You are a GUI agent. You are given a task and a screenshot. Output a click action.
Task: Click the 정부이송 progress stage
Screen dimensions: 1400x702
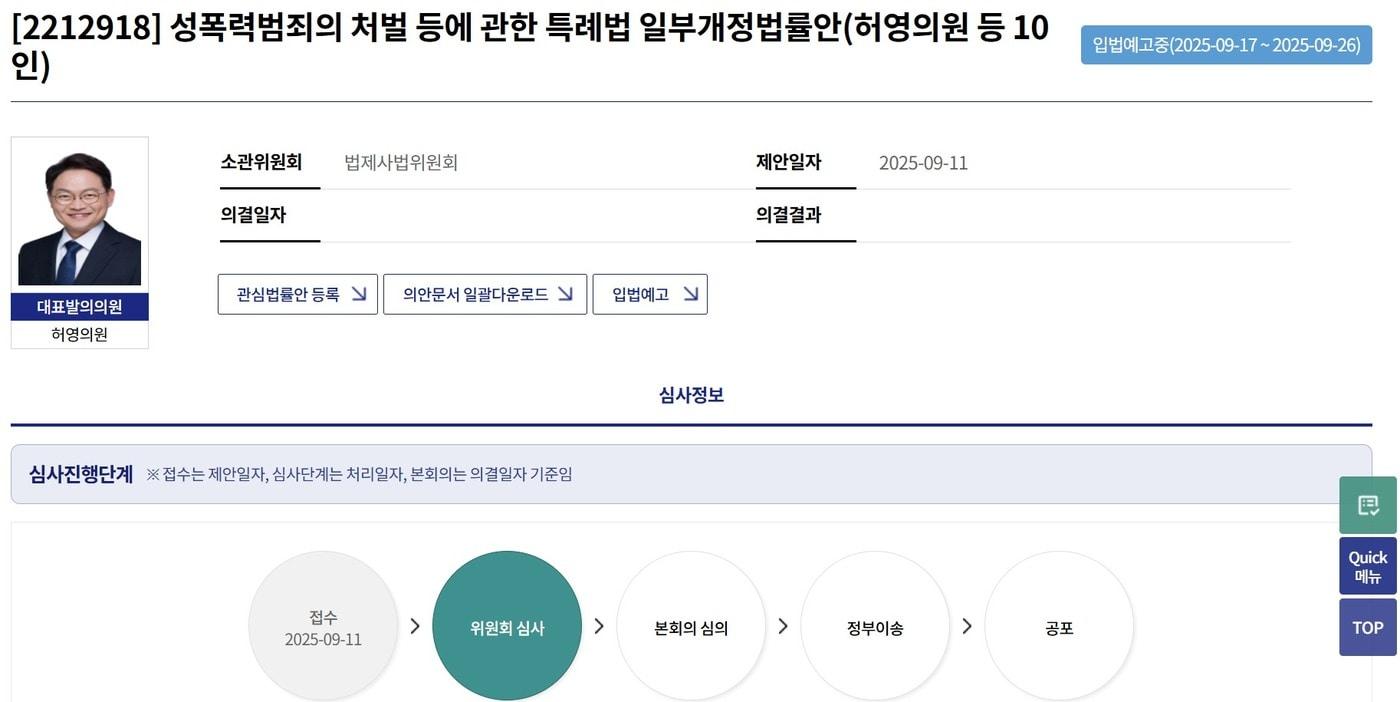874,626
